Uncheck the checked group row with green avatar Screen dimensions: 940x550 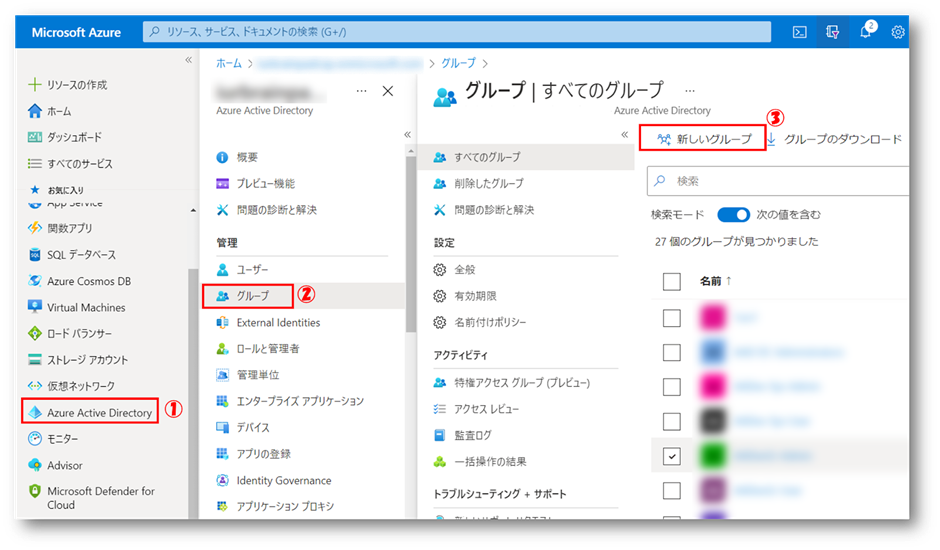(x=671, y=456)
